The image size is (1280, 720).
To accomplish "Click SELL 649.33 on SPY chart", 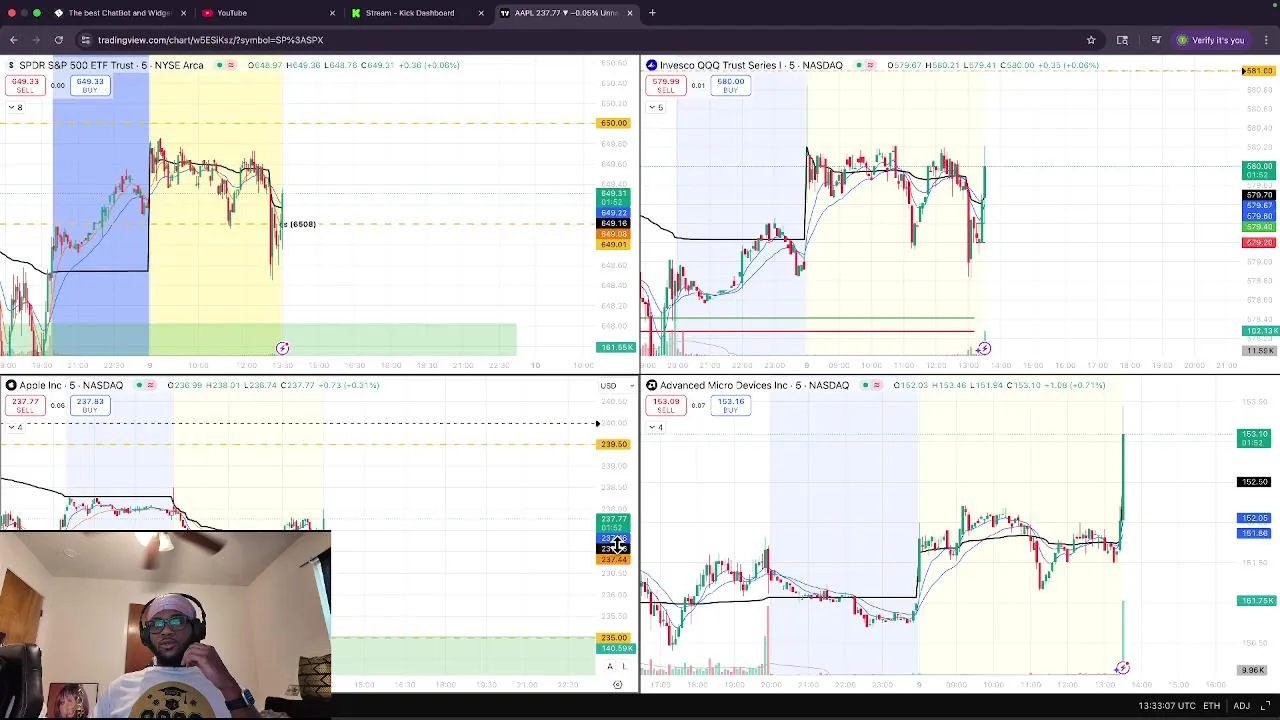I will pyautogui.click(x=25, y=85).
